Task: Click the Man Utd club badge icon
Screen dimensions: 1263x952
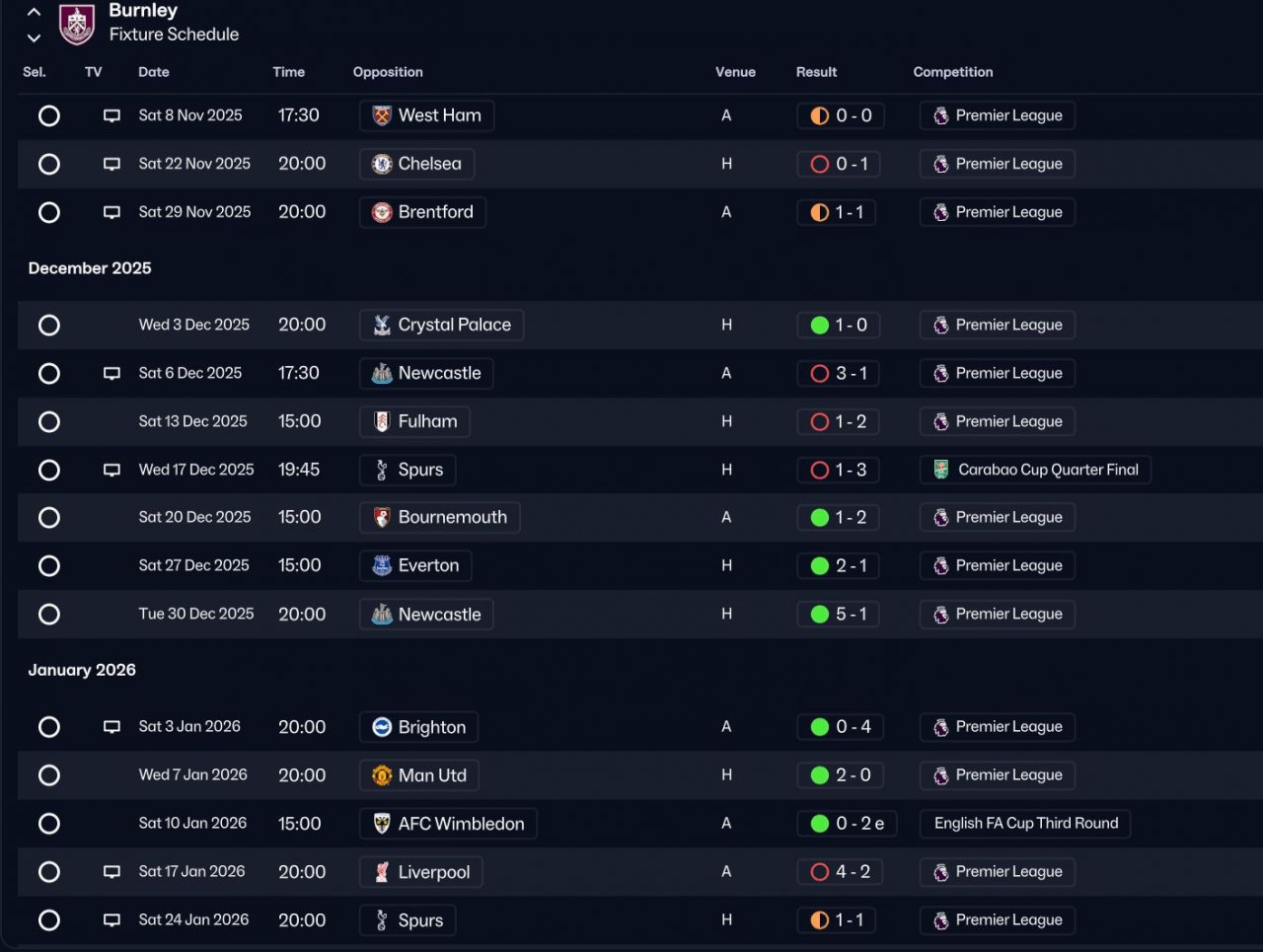Action: 382,775
